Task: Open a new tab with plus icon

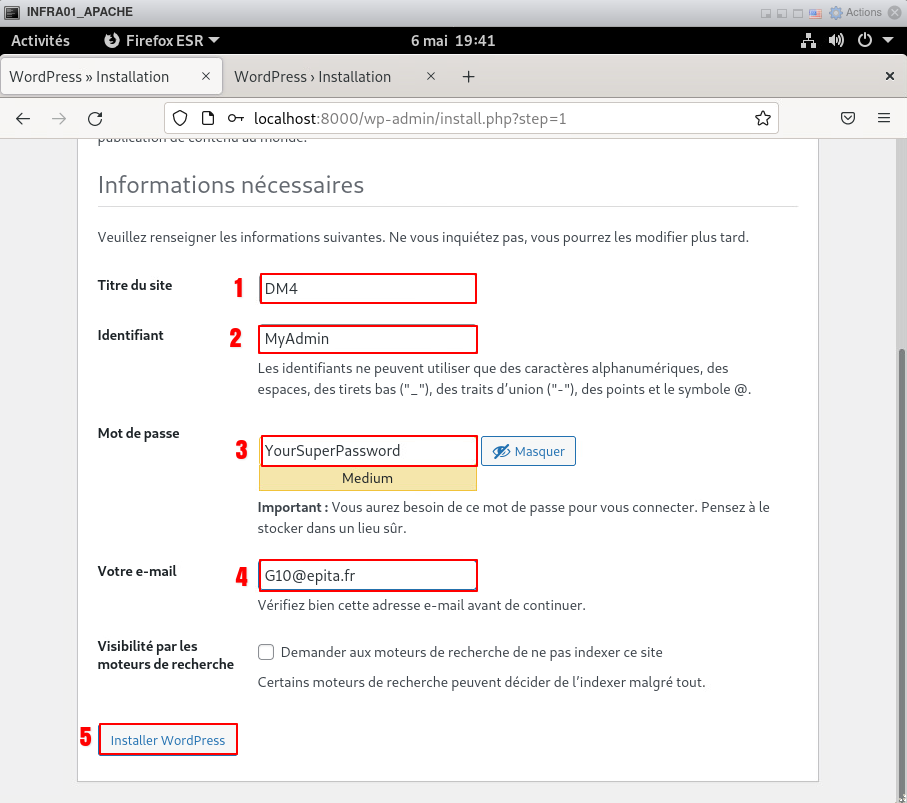Action: pos(468,77)
